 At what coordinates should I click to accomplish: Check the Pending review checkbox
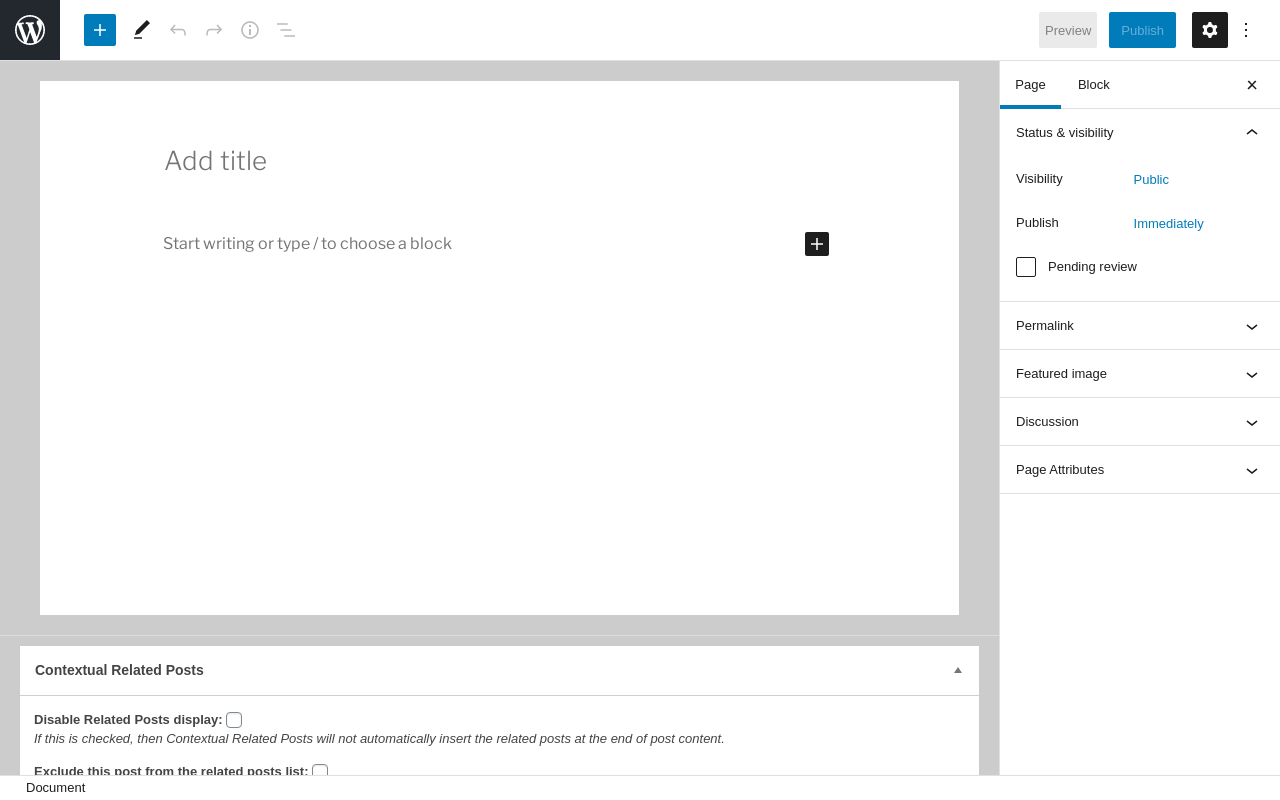pos(1026,267)
